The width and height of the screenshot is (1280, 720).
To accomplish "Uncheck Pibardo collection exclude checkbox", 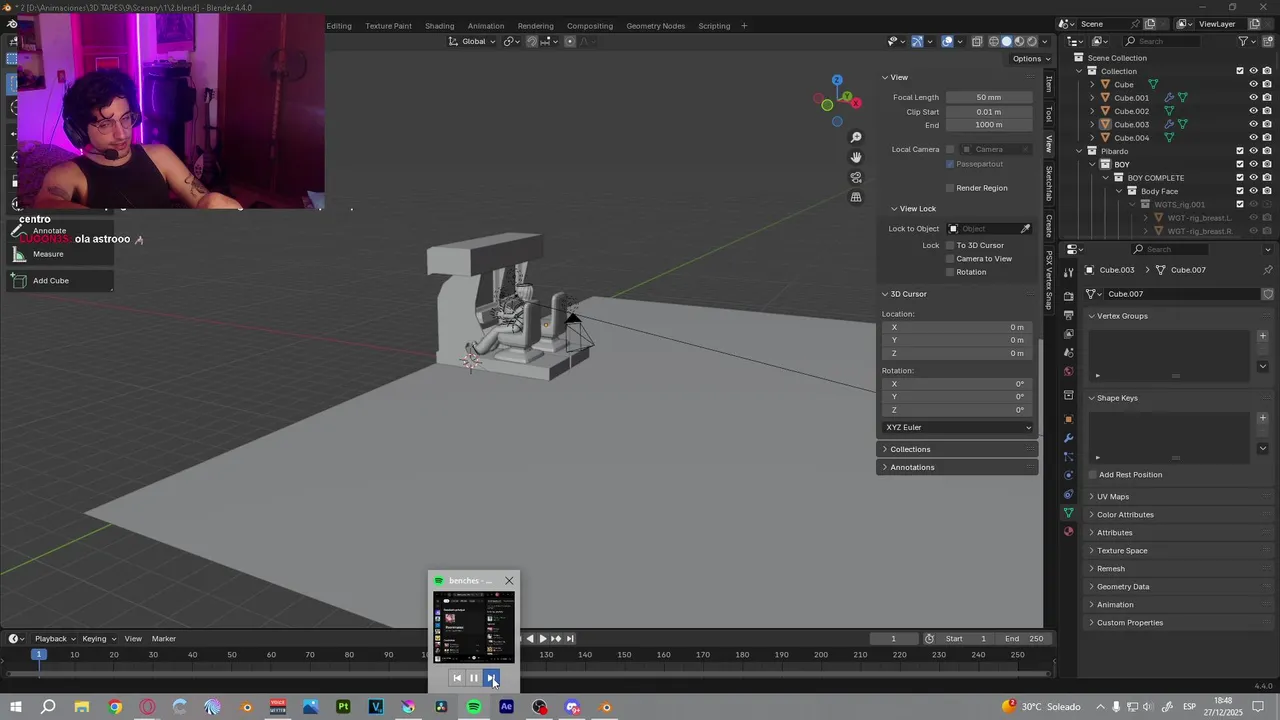I will point(1240,151).
